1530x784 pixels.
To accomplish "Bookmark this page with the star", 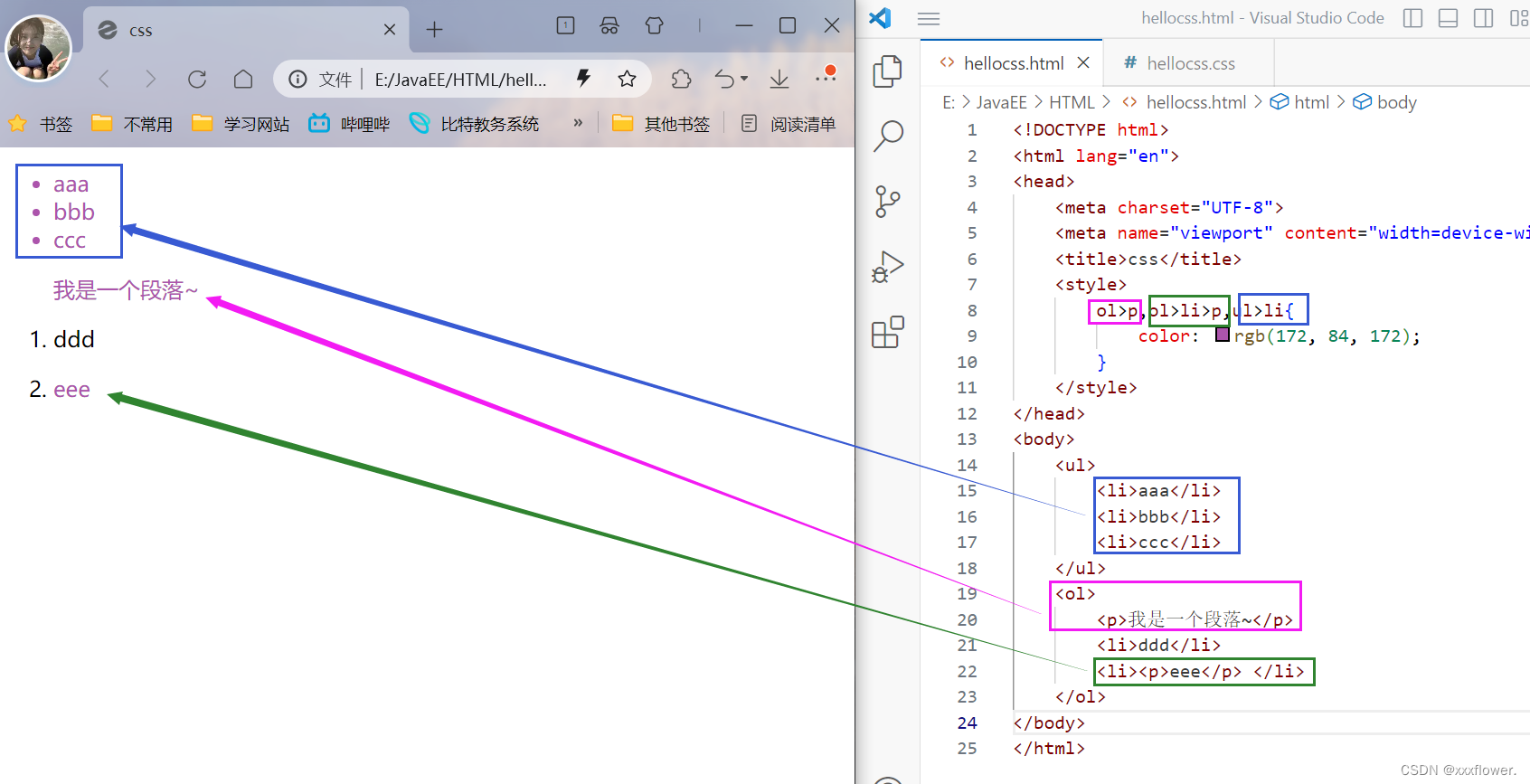I will [627, 80].
